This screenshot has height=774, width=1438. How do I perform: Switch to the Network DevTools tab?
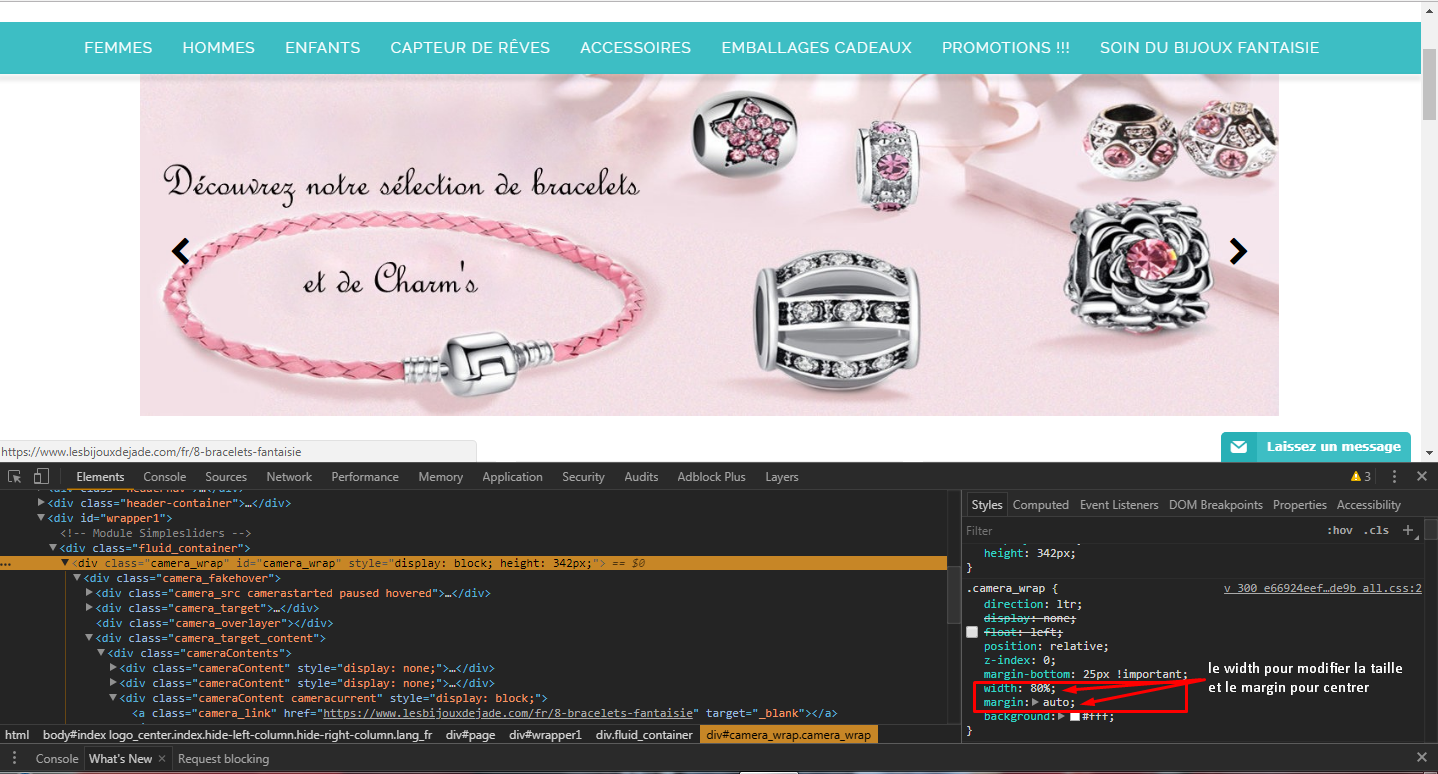pos(289,477)
